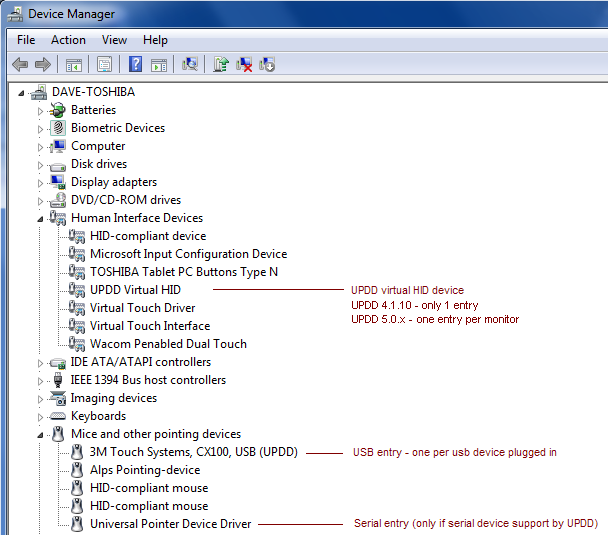The image size is (608, 535).
Task: Click the Keyboards category icon
Action: (x=58, y=416)
